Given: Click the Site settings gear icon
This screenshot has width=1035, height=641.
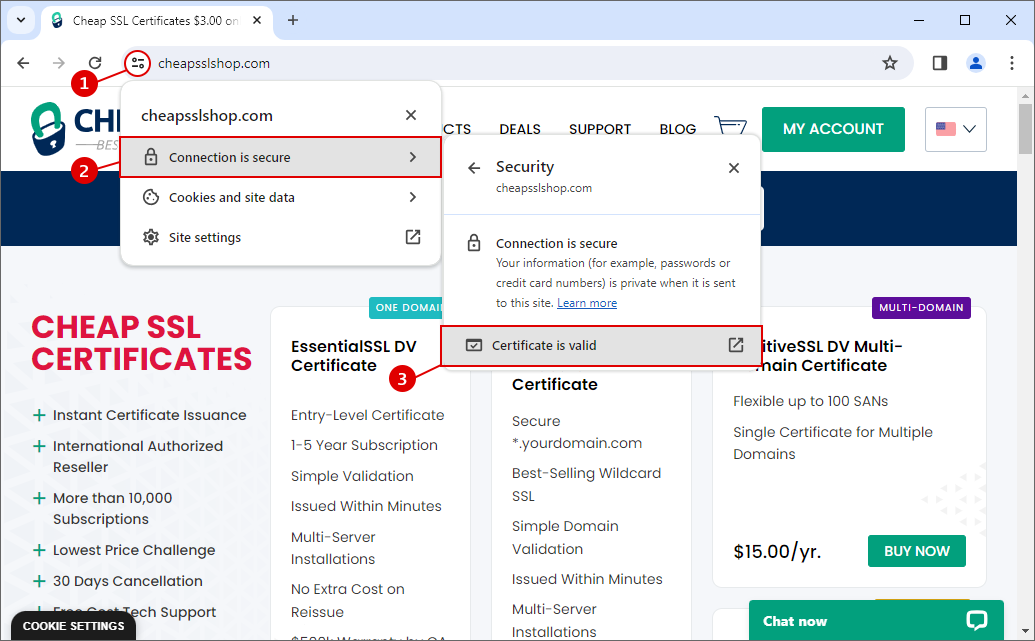Looking at the screenshot, I should click(x=151, y=237).
